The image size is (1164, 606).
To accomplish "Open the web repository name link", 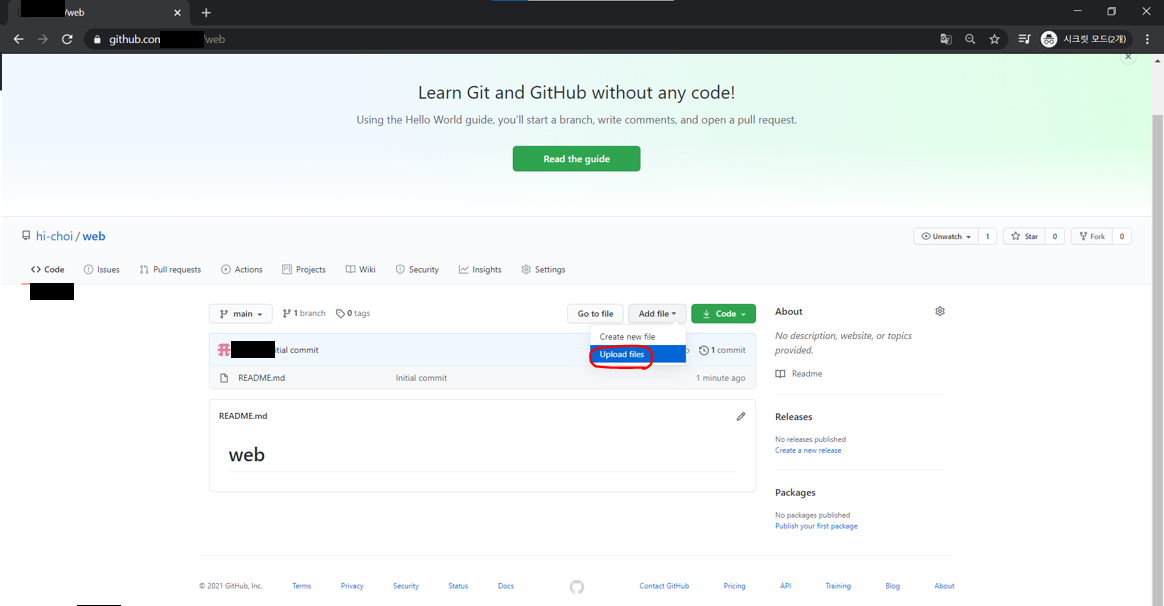I will pyautogui.click(x=94, y=236).
